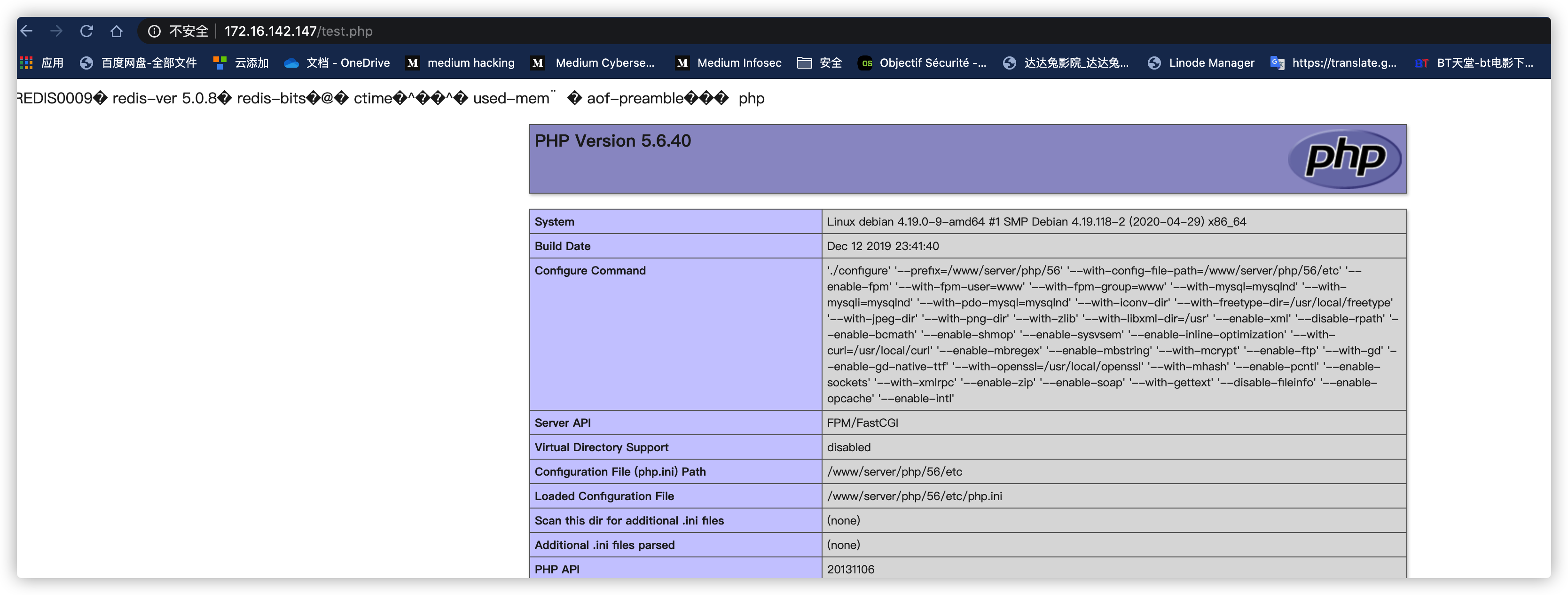Image resolution: width=1568 pixels, height=595 pixels.
Task: Open the BT天堂-bt电影下 bookmark
Action: 1474,63
